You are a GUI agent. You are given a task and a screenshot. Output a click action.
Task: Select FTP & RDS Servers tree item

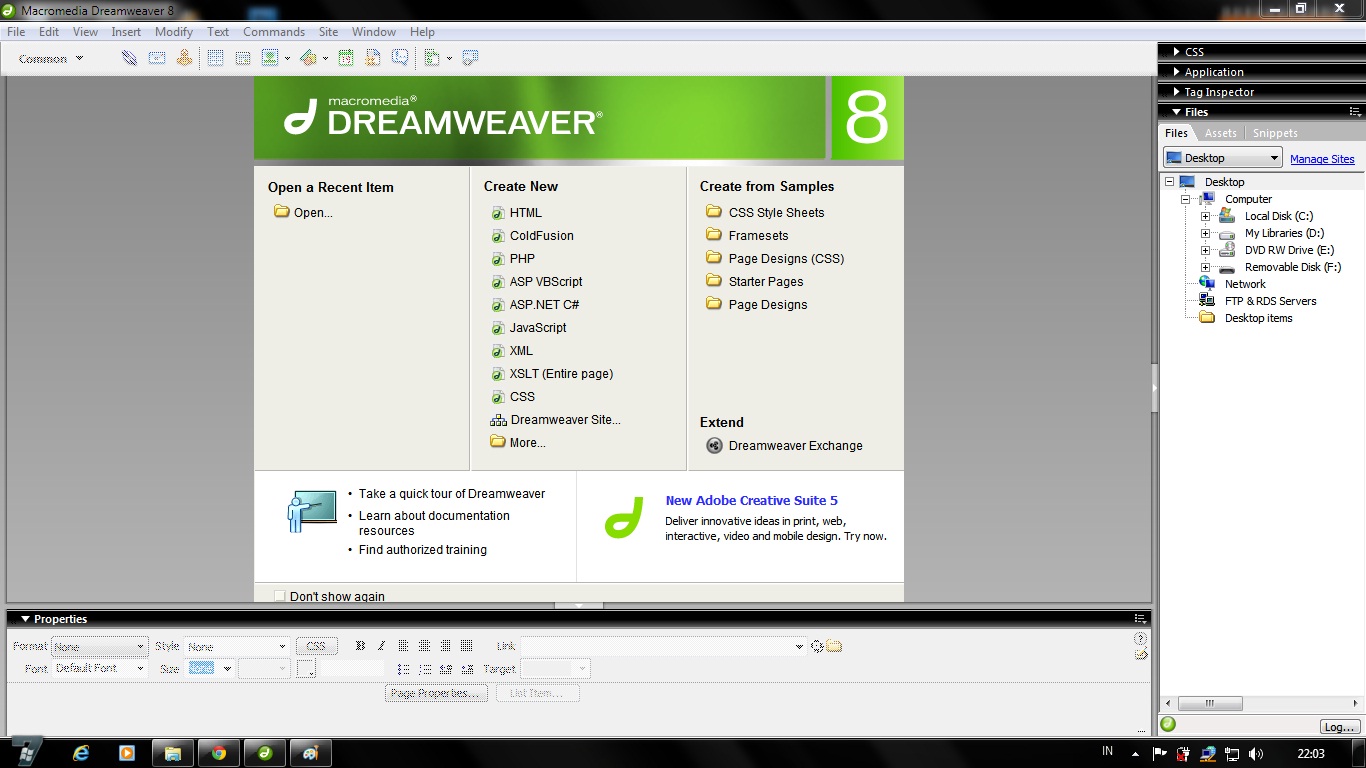(x=1270, y=301)
